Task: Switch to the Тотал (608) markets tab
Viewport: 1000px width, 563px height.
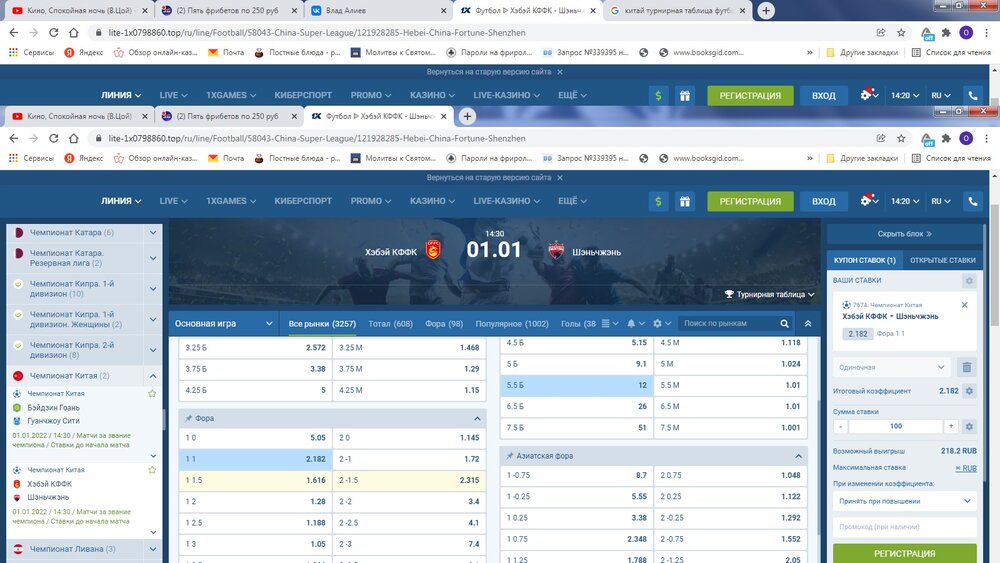Action: coord(390,324)
